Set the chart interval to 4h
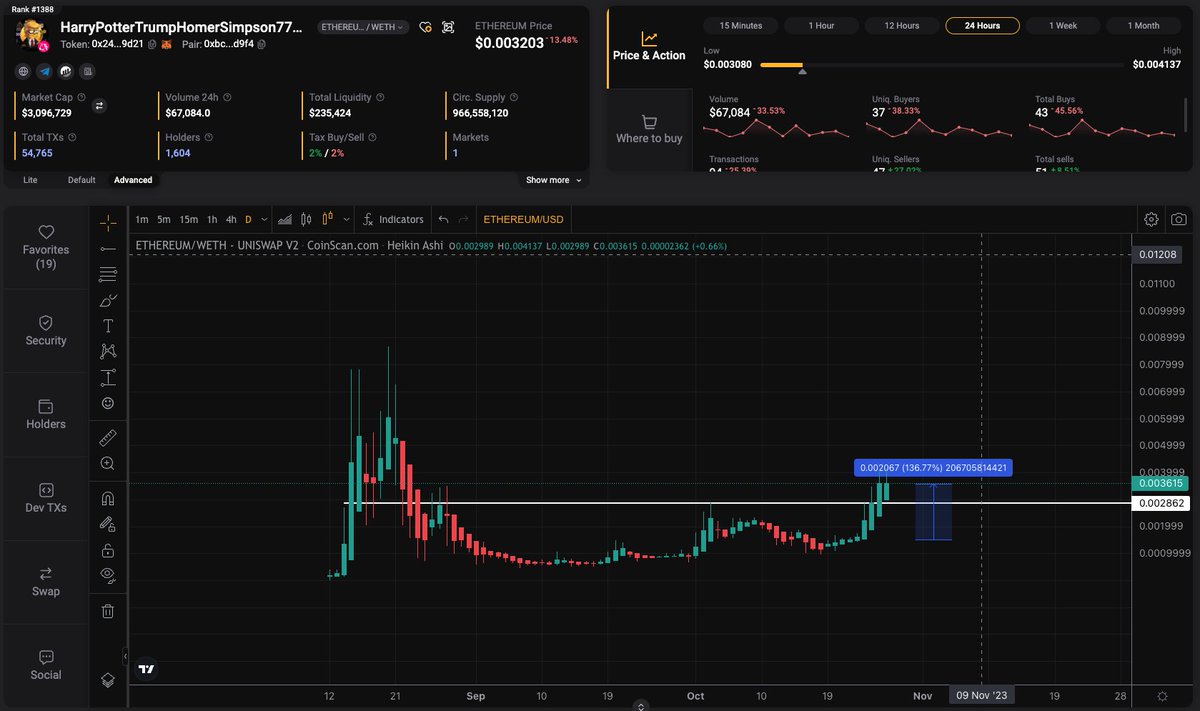This screenshot has height=711, width=1200. (x=231, y=219)
